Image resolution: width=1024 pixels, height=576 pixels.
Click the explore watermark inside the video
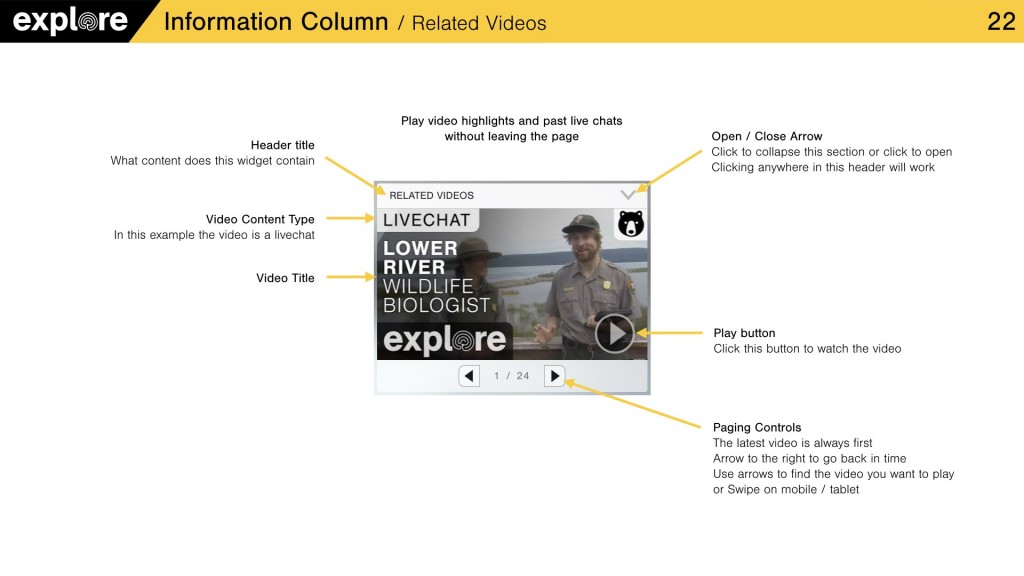444,340
